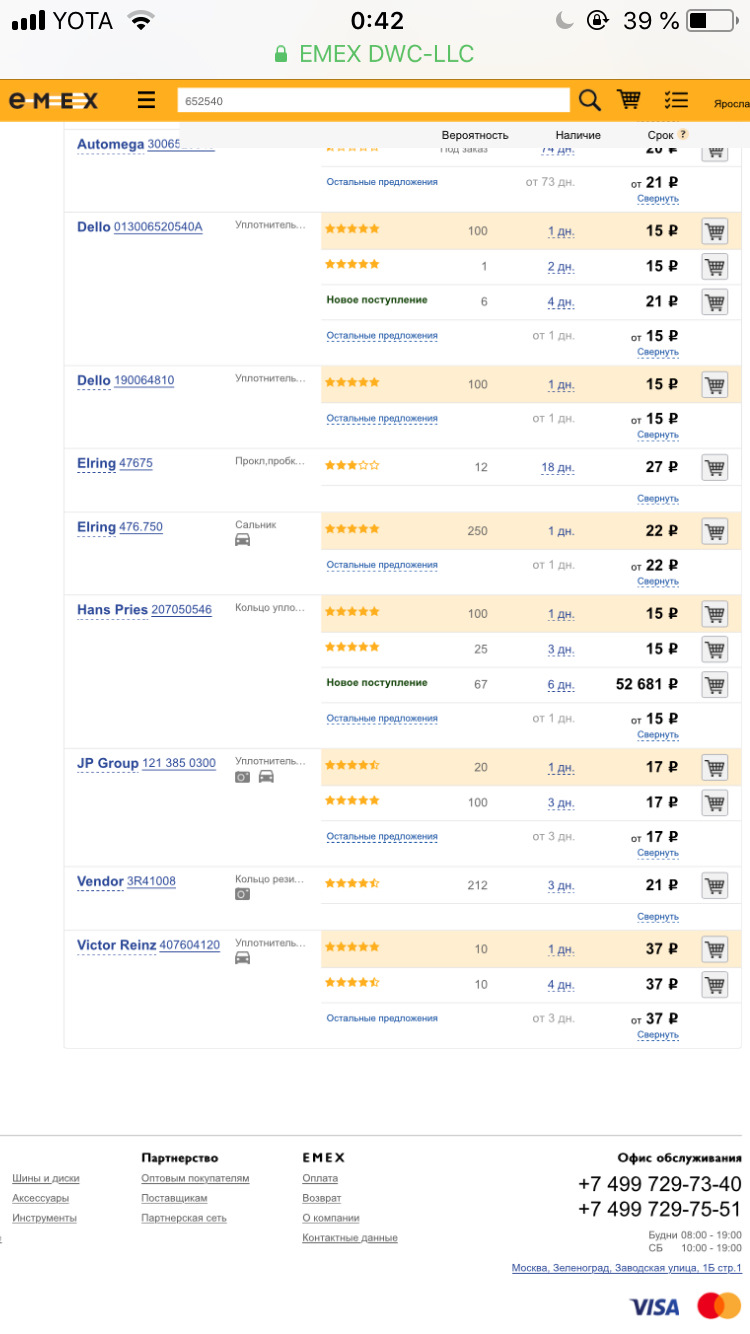Open the hamburger menu in header
Image resolution: width=750 pixels, height=1334 pixels.
click(147, 100)
